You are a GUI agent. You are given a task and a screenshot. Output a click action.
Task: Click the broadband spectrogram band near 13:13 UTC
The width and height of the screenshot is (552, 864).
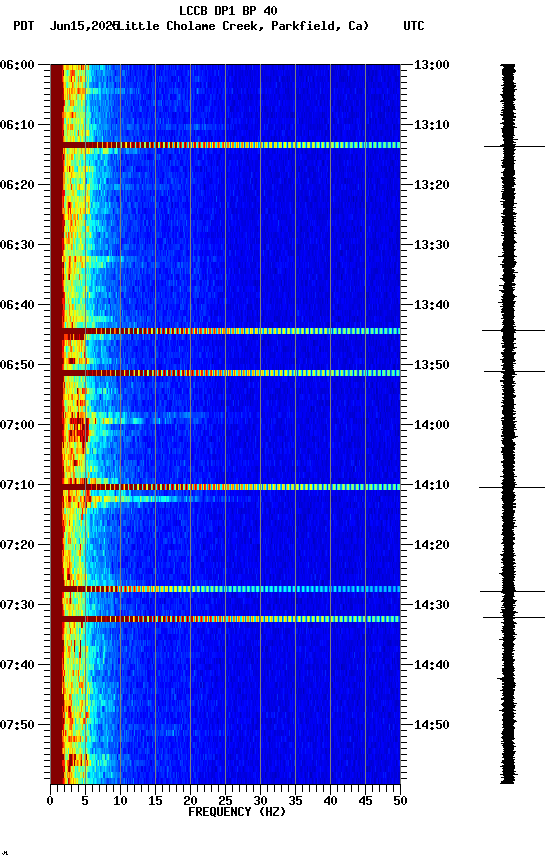(225, 145)
